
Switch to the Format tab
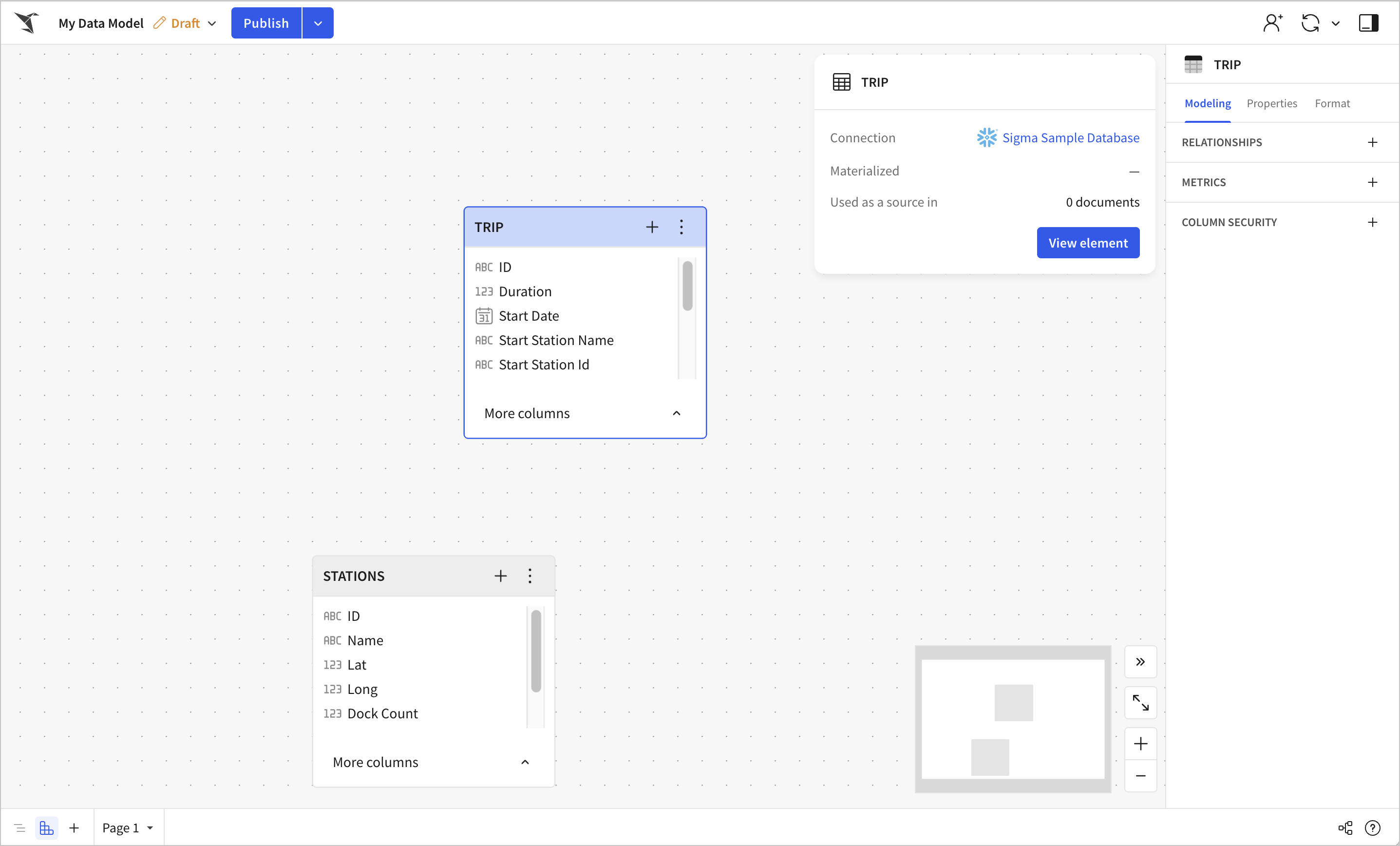pos(1332,103)
